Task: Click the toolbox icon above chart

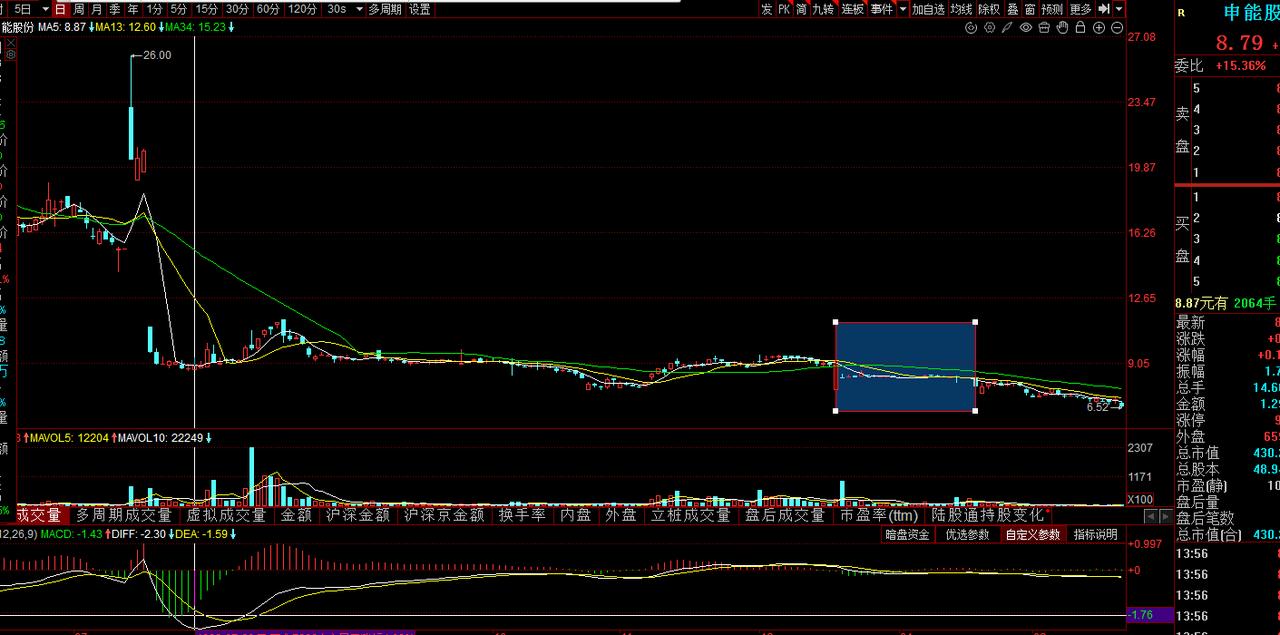Action: pos(1045,27)
